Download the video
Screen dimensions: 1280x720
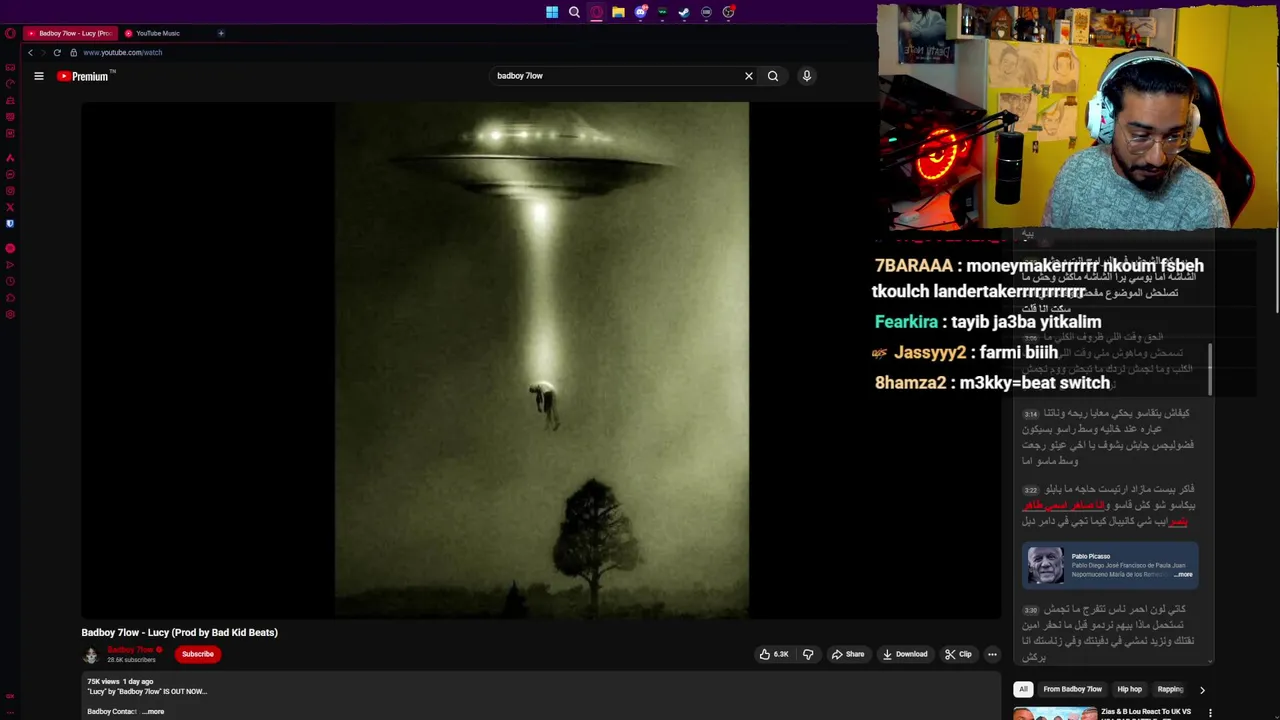point(905,654)
